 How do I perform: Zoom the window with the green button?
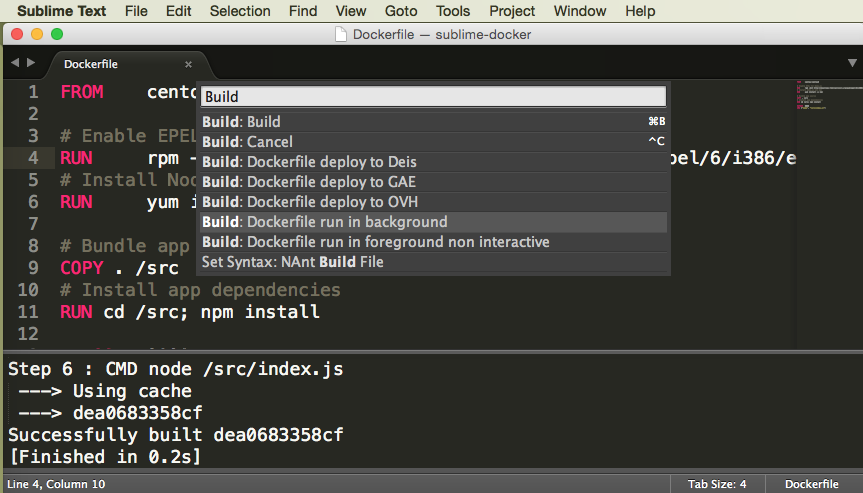[x=57, y=34]
